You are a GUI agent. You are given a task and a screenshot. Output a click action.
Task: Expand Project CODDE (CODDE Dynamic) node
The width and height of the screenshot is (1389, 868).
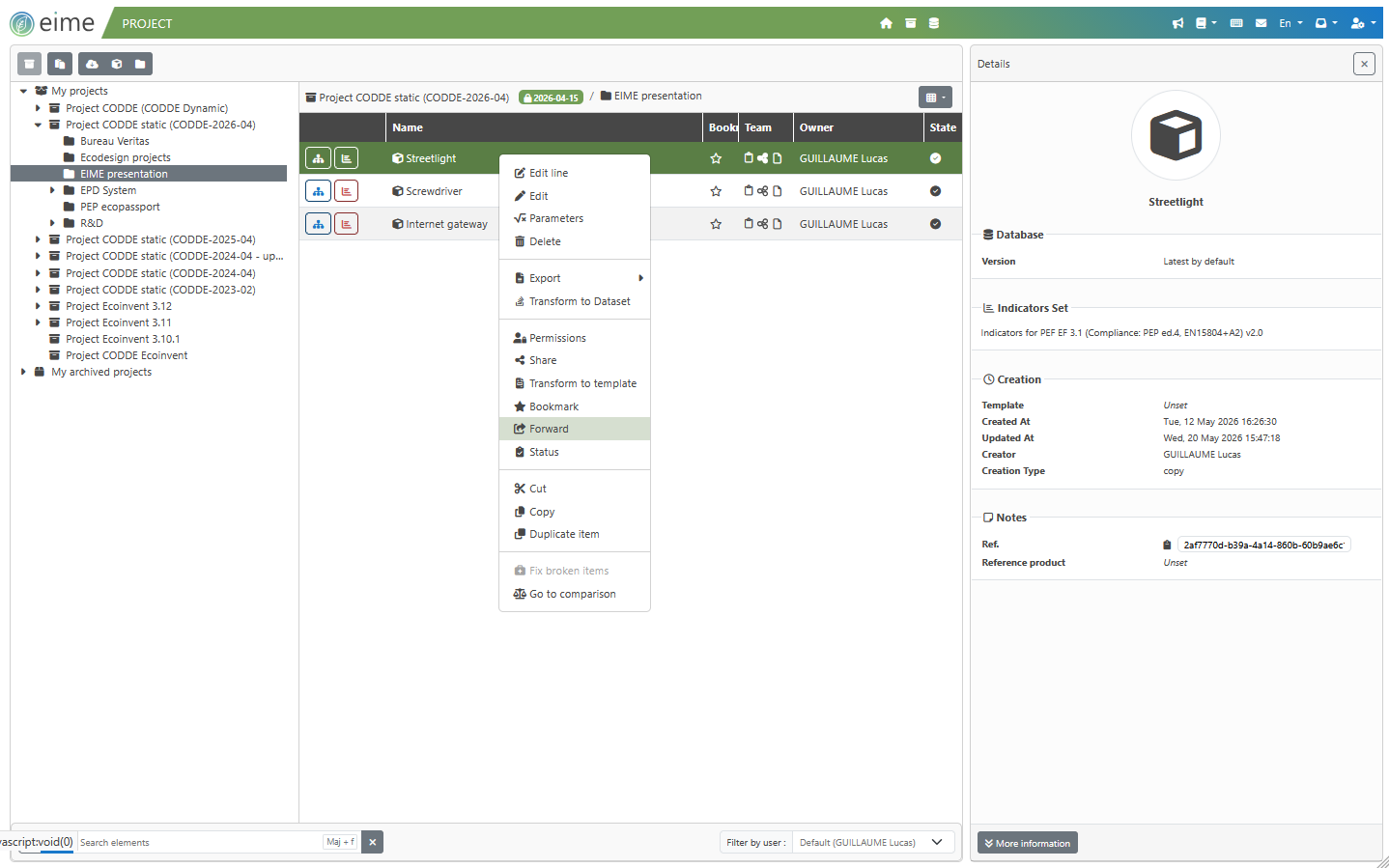click(38, 108)
